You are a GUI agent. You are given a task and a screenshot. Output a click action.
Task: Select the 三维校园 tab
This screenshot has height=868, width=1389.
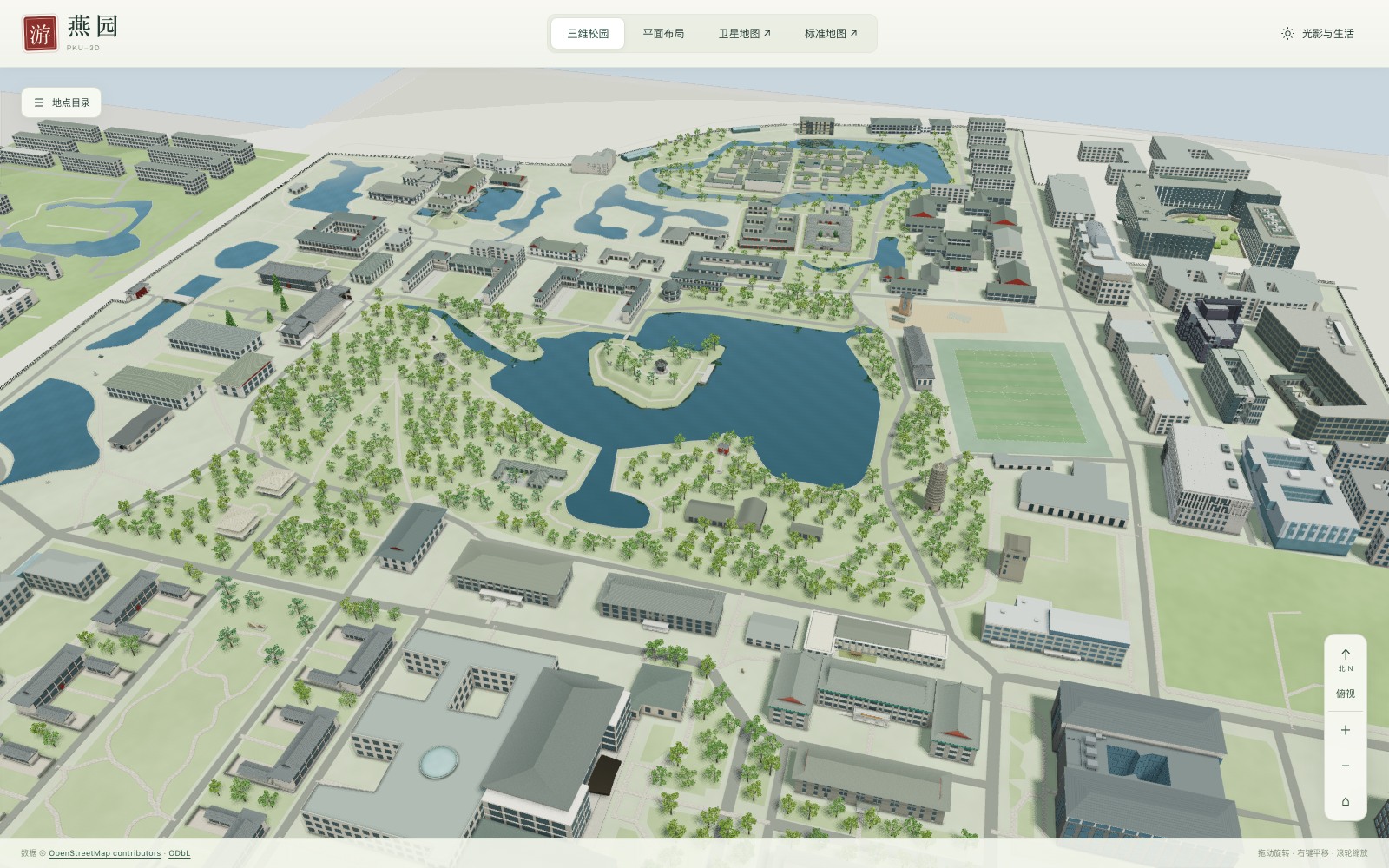pos(588,34)
